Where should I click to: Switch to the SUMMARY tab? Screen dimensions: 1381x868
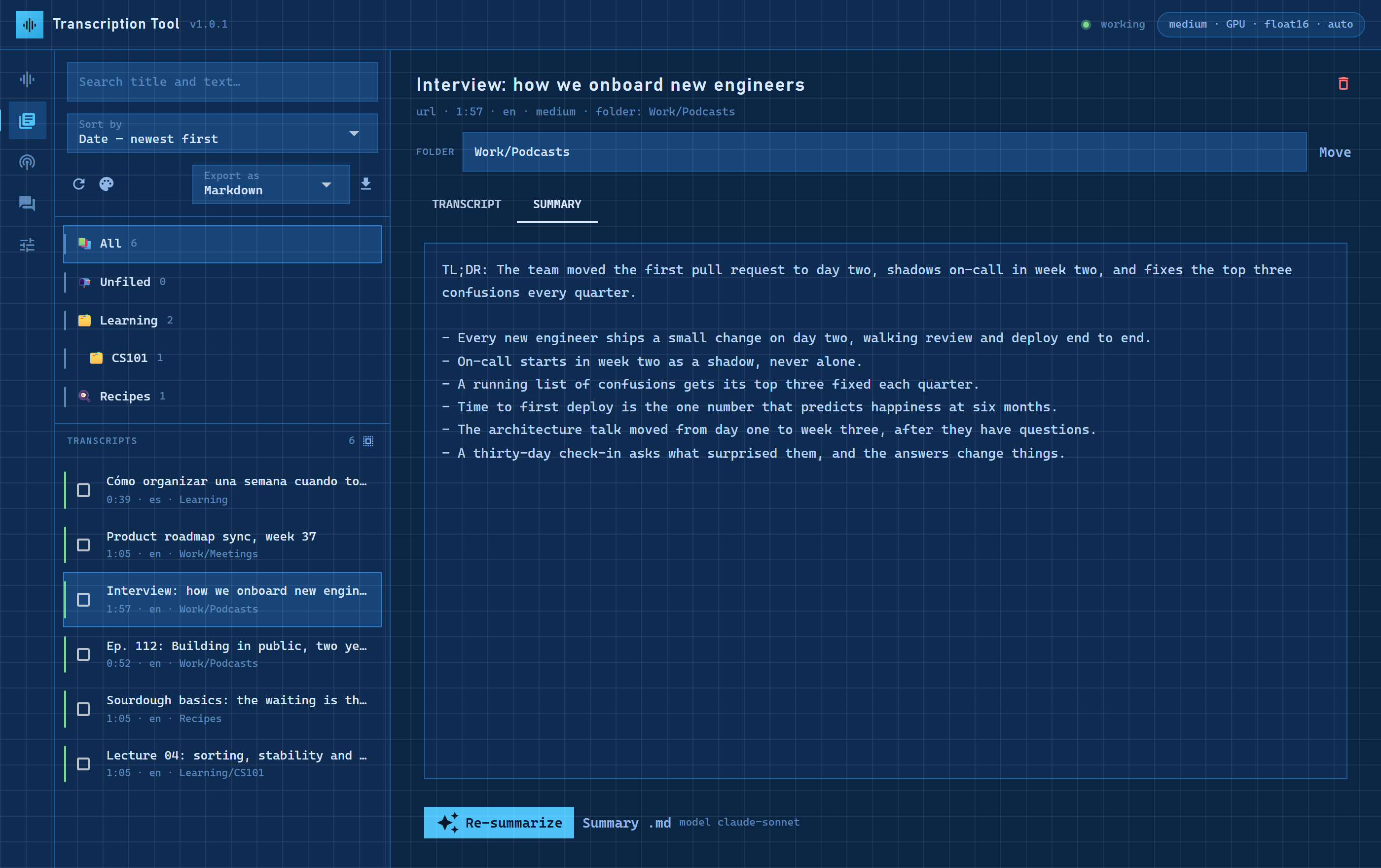click(557, 204)
